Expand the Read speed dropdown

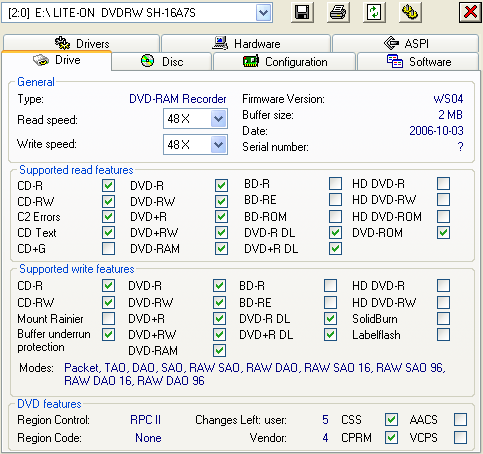pyautogui.click(x=218, y=119)
